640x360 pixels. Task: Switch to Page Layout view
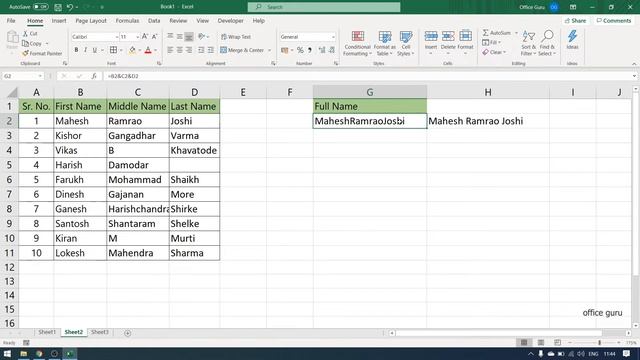[541, 342]
